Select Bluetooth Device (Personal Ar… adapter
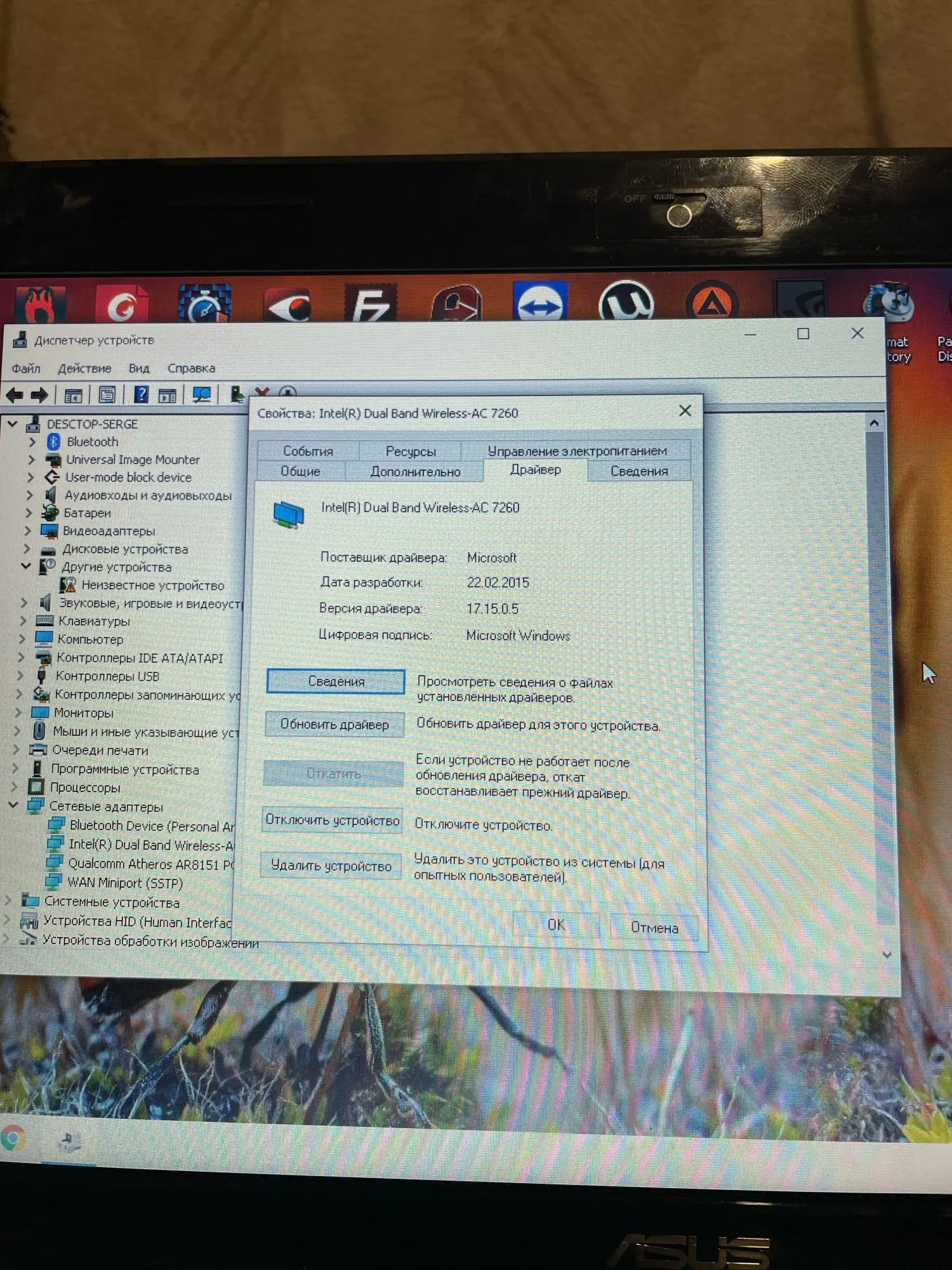Image resolution: width=952 pixels, height=1270 pixels. click(152, 825)
